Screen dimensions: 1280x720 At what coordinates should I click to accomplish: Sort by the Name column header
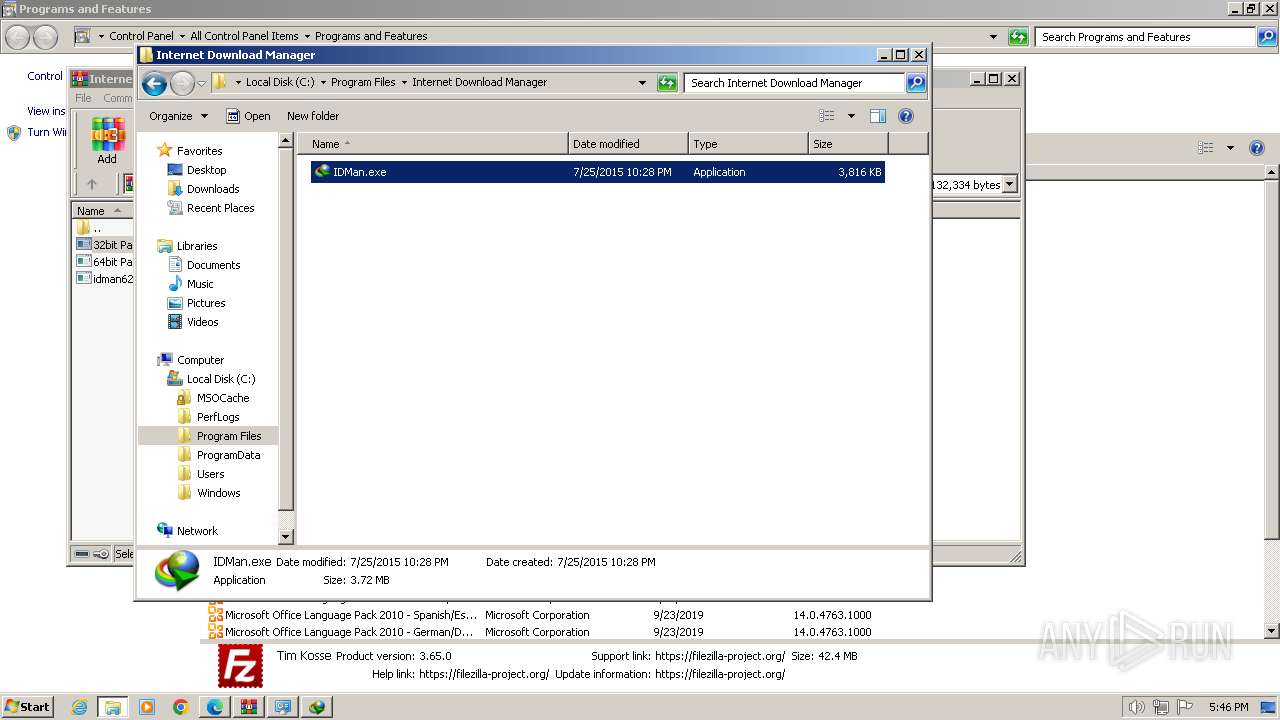pos(433,144)
